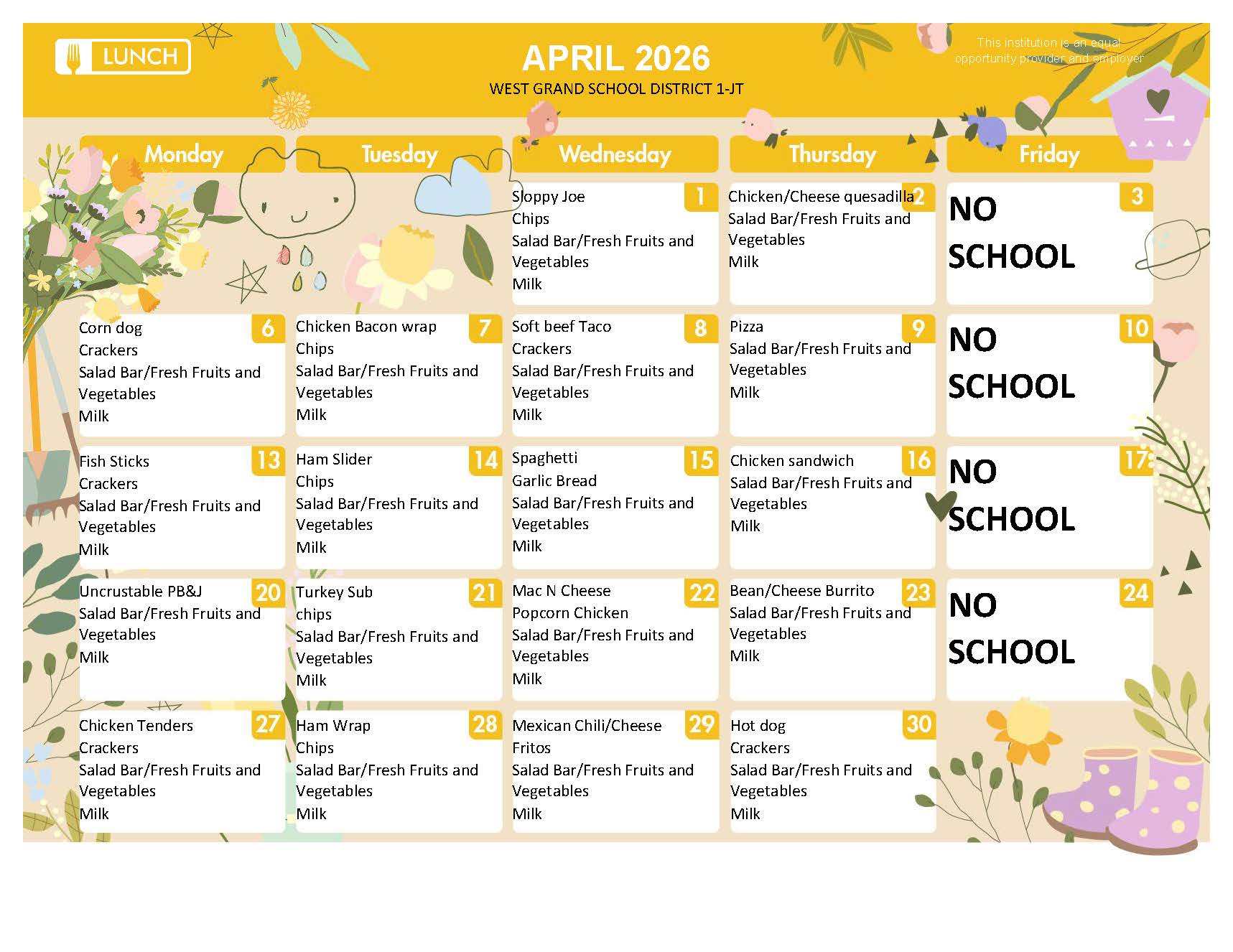Viewport: 1233px width, 952px height.
Task: Click the pink bird near Wednesday
Action: (x=541, y=122)
